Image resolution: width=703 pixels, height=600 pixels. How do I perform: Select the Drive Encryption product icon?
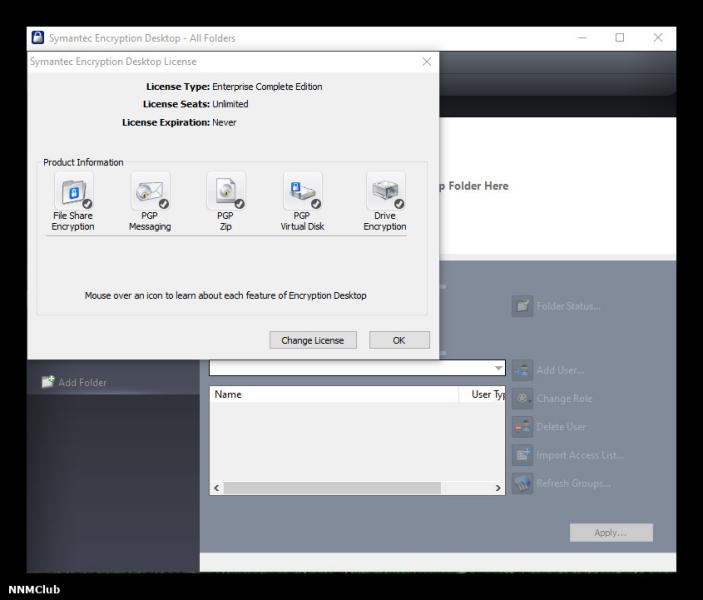(386, 191)
